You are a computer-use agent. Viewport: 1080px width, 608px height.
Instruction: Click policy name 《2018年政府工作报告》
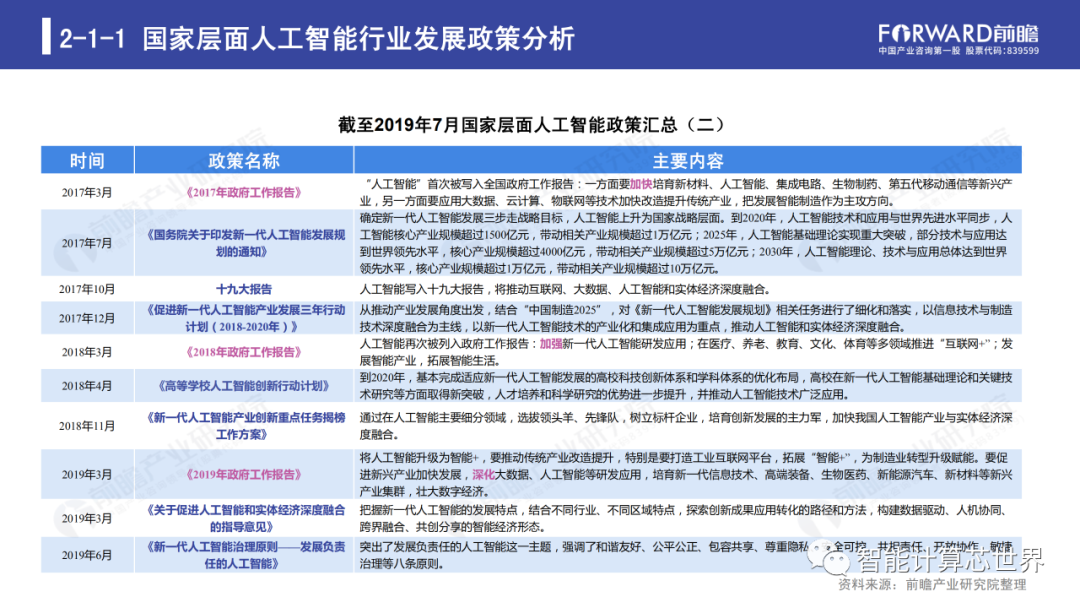244,352
